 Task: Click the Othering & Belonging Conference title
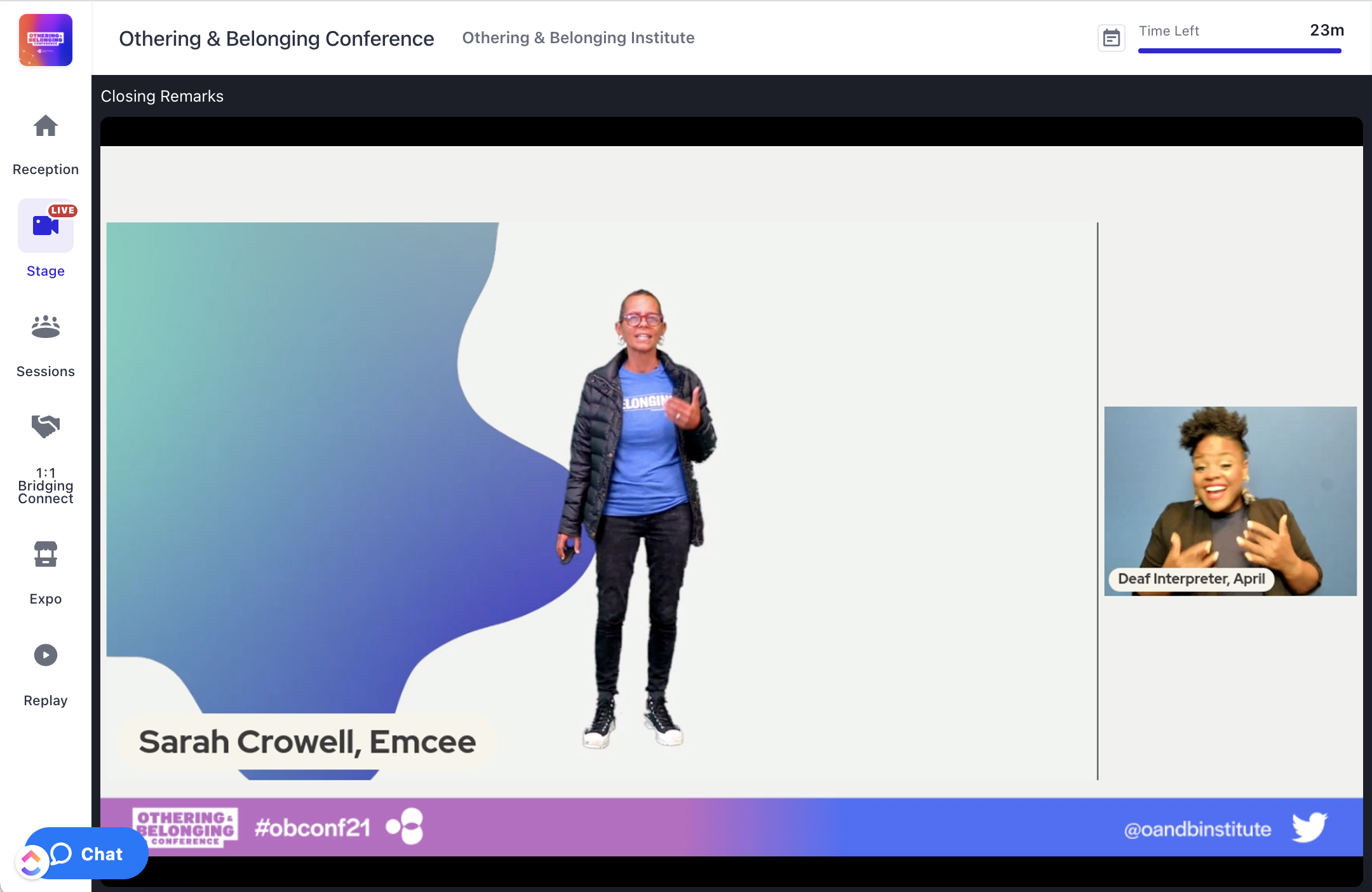click(276, 39)
